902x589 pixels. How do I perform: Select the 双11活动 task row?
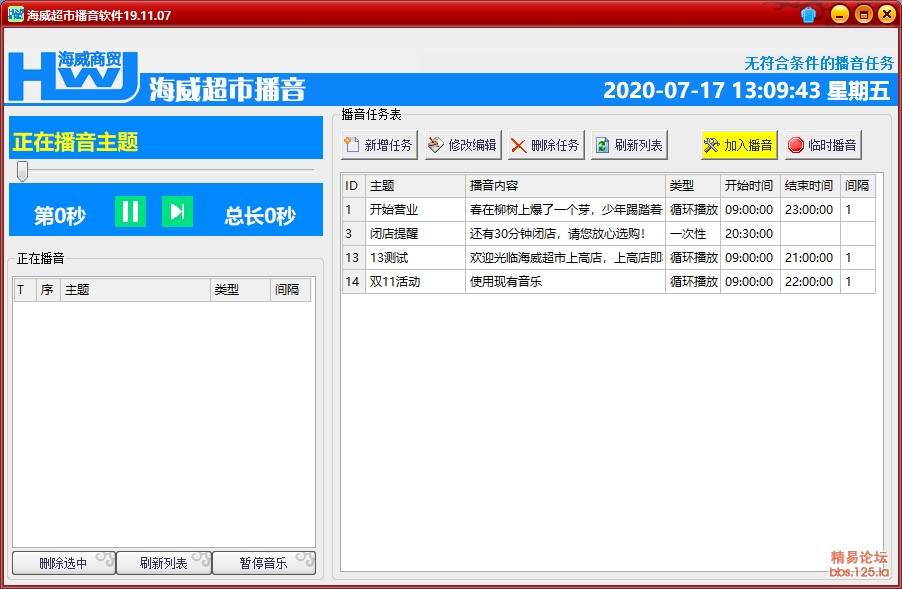coord(609,281)
